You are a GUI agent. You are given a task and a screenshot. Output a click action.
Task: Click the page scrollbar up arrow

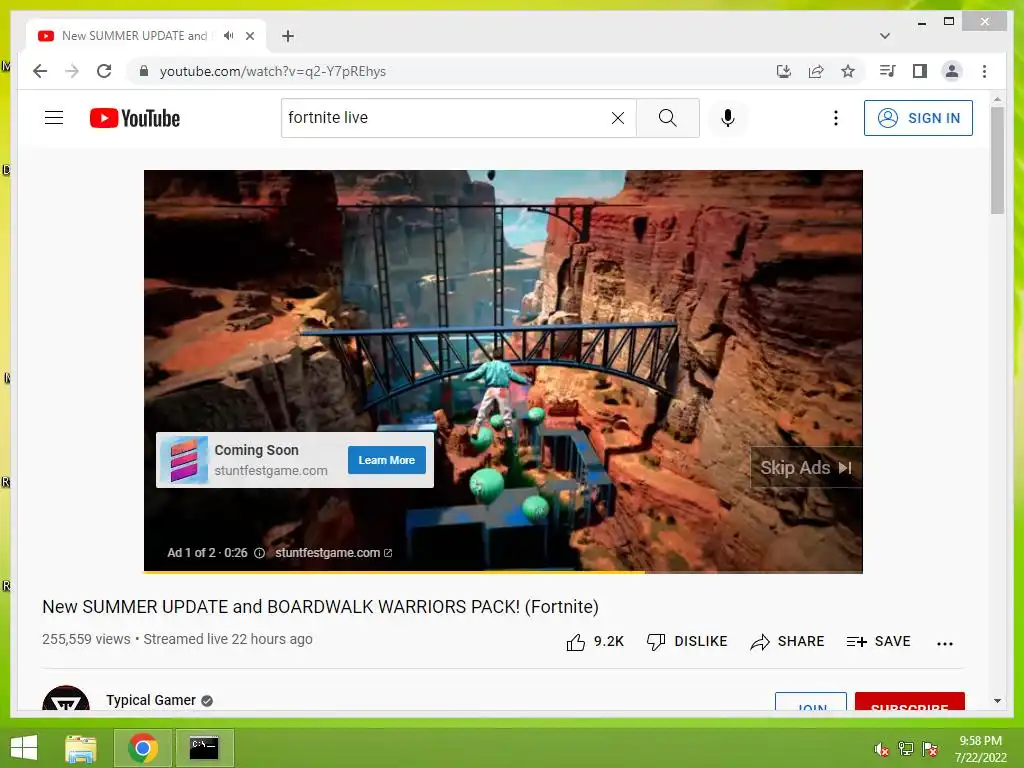point(997,100)
